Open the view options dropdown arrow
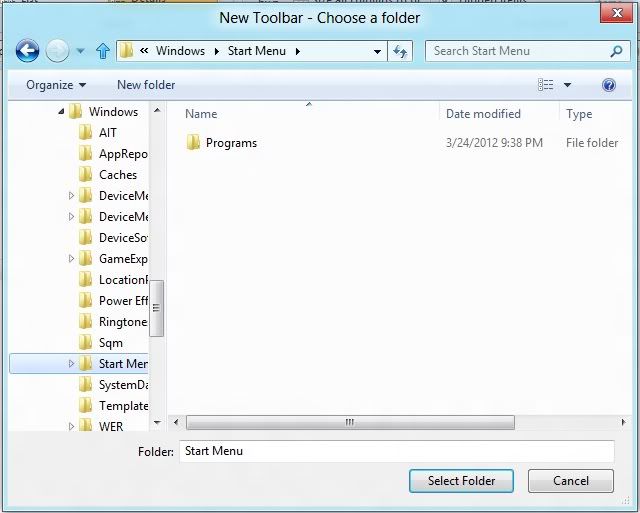The height and width of the screenshot is (513, 640). 567,85
